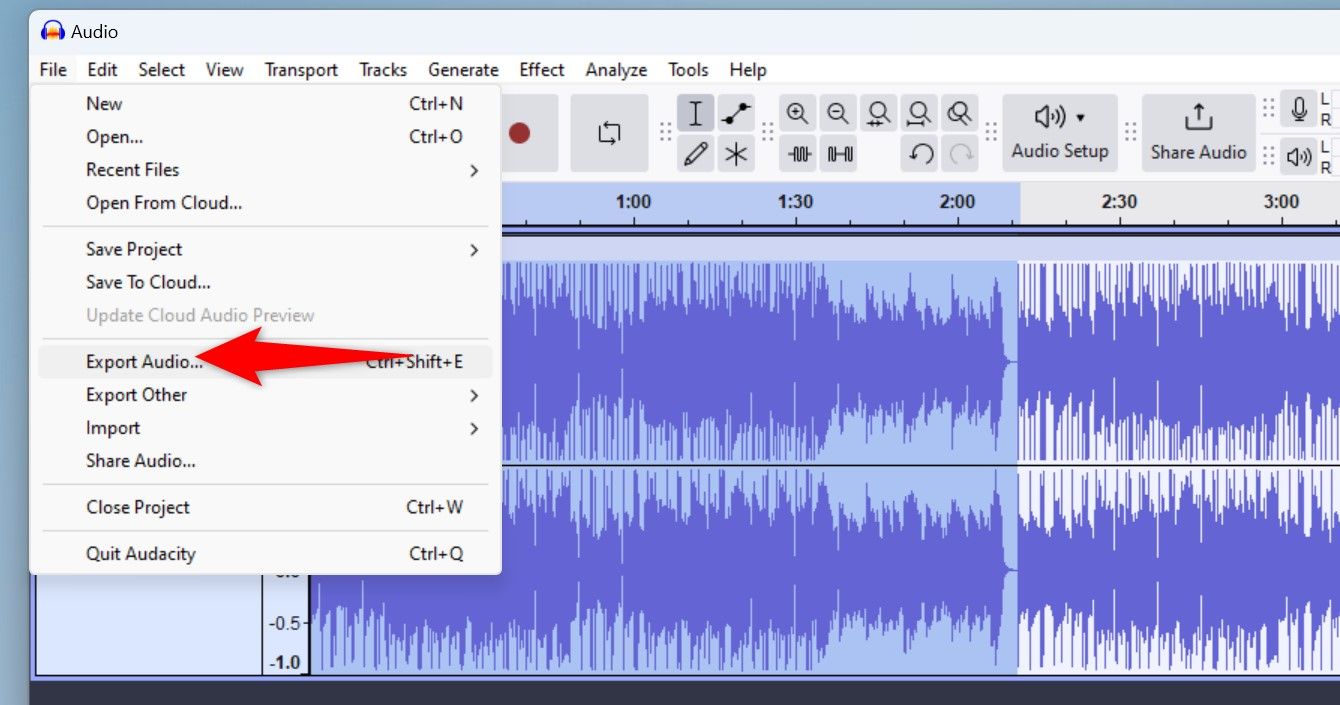Select the Selection tool
Image resolution: width=1340 pixels, height=705 pixels.
(695, 113)
